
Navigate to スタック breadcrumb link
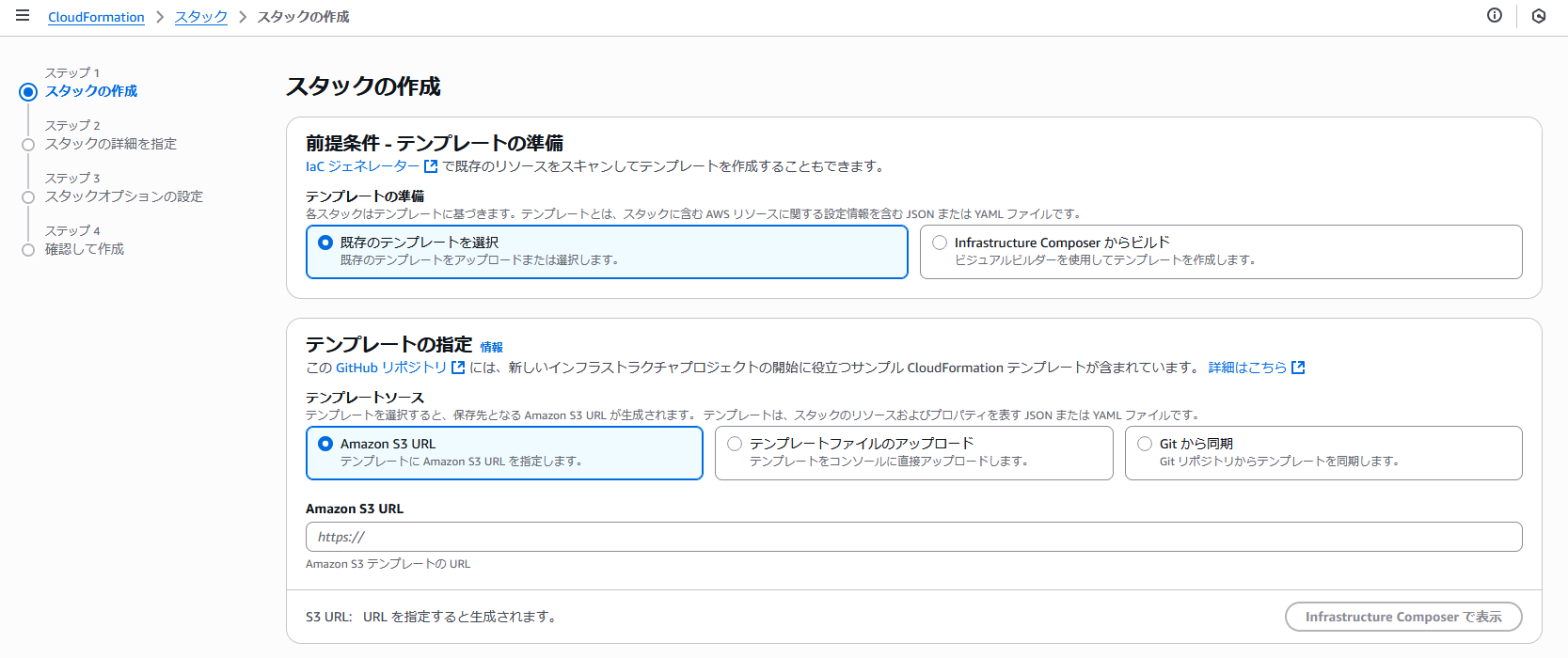200,17
